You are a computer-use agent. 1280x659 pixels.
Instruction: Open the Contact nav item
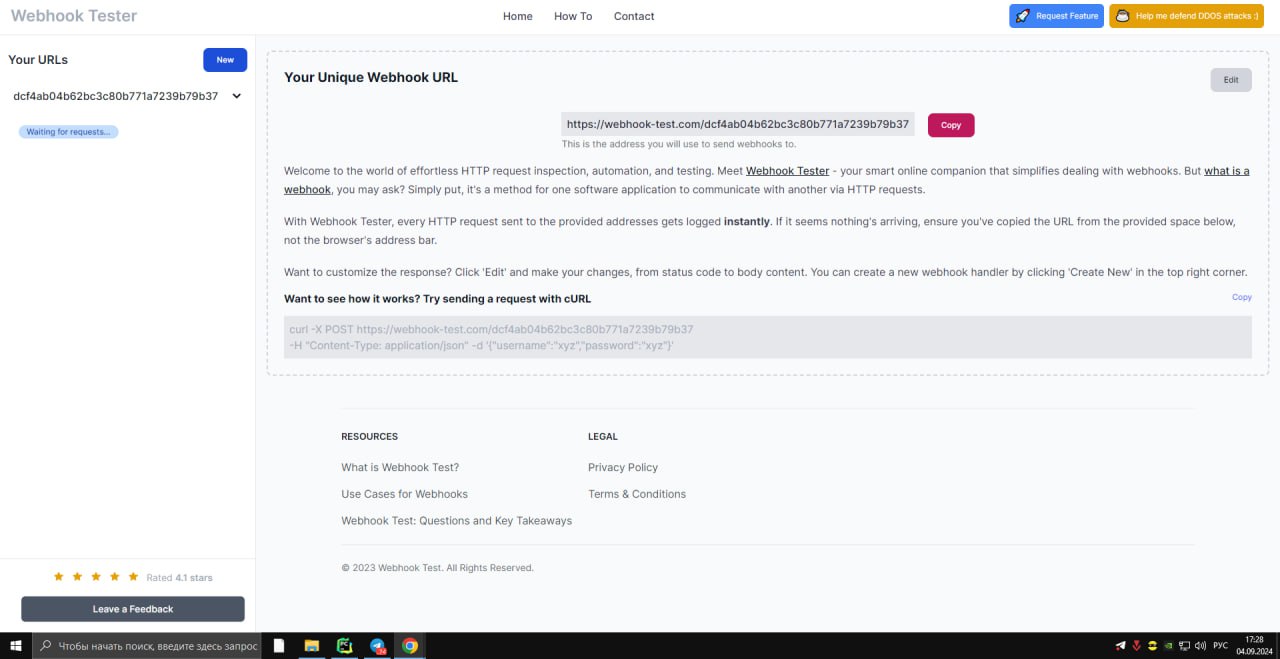(x=634, y=16)
